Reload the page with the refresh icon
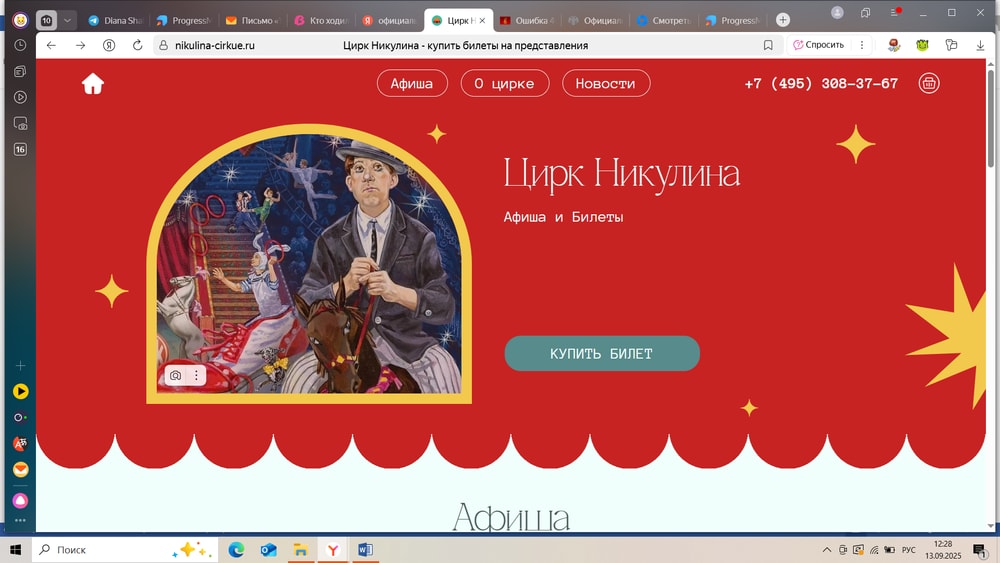1000x563 pixels. (x=137, y=45)
